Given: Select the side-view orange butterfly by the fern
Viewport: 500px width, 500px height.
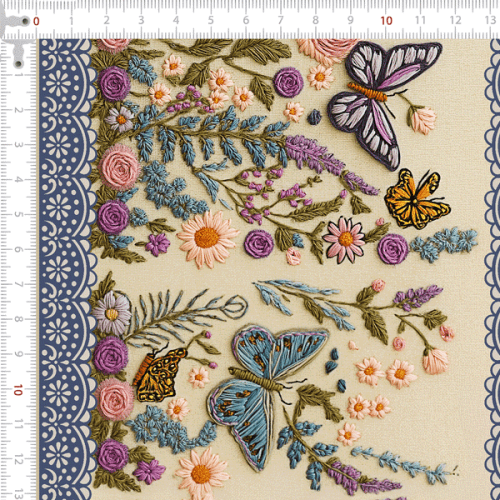Looking at the screenshot, I should tap(159, 373).
